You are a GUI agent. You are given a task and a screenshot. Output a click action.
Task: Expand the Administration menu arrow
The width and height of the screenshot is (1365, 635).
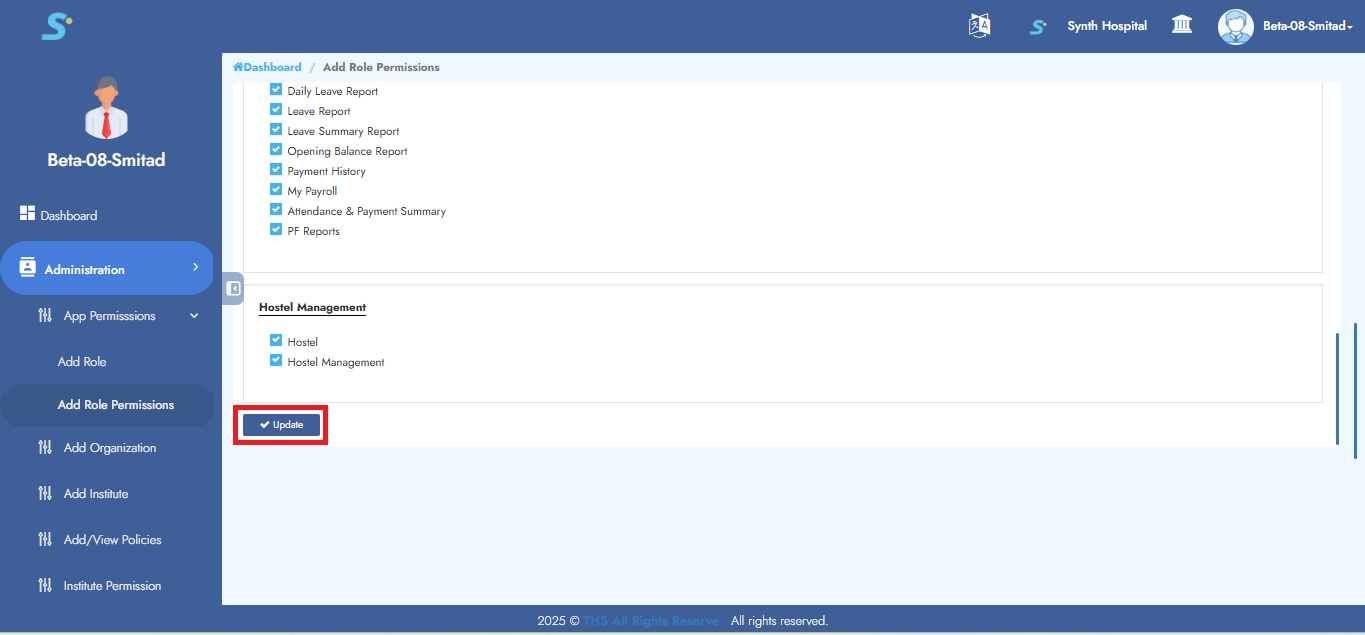pos(198,268)
